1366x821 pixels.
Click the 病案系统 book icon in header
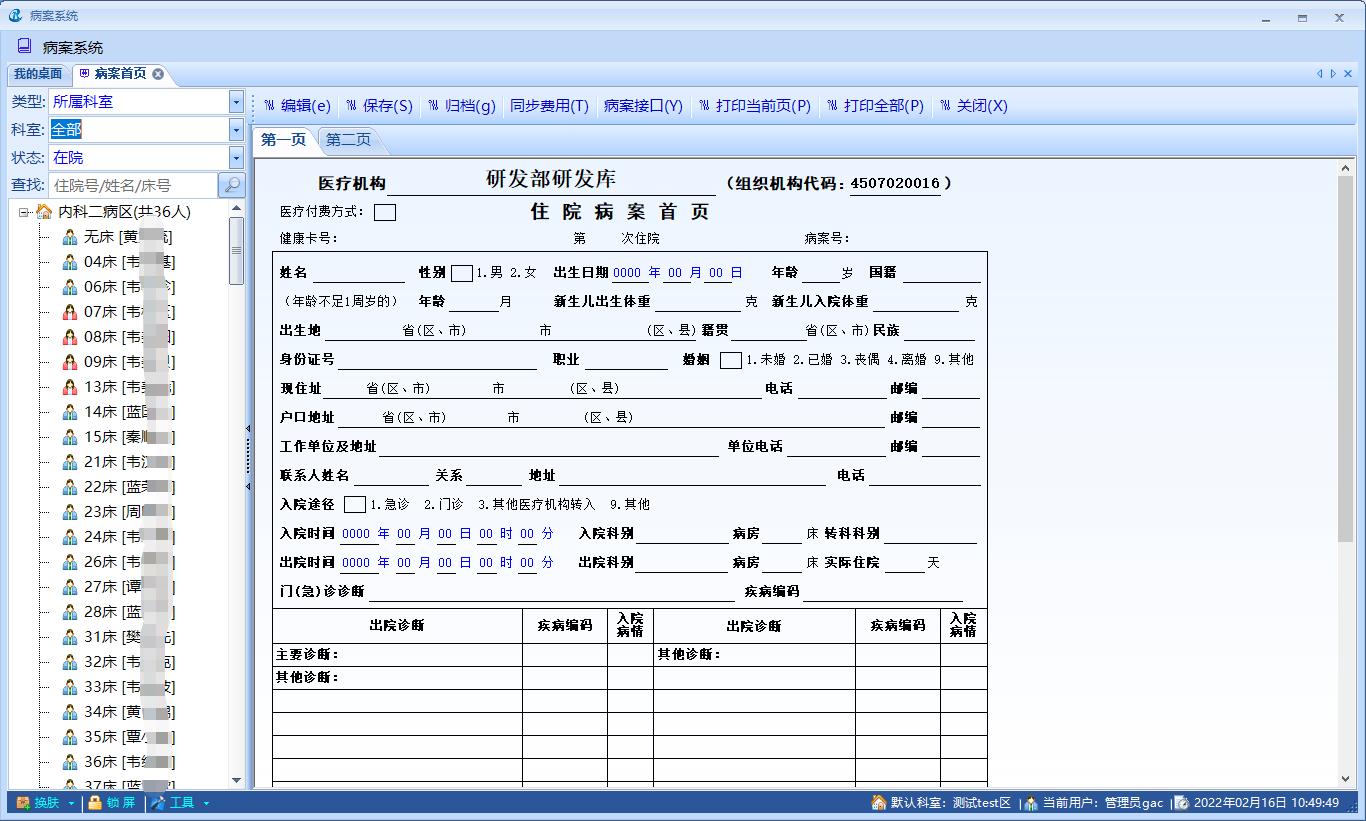tap(24, 46)
